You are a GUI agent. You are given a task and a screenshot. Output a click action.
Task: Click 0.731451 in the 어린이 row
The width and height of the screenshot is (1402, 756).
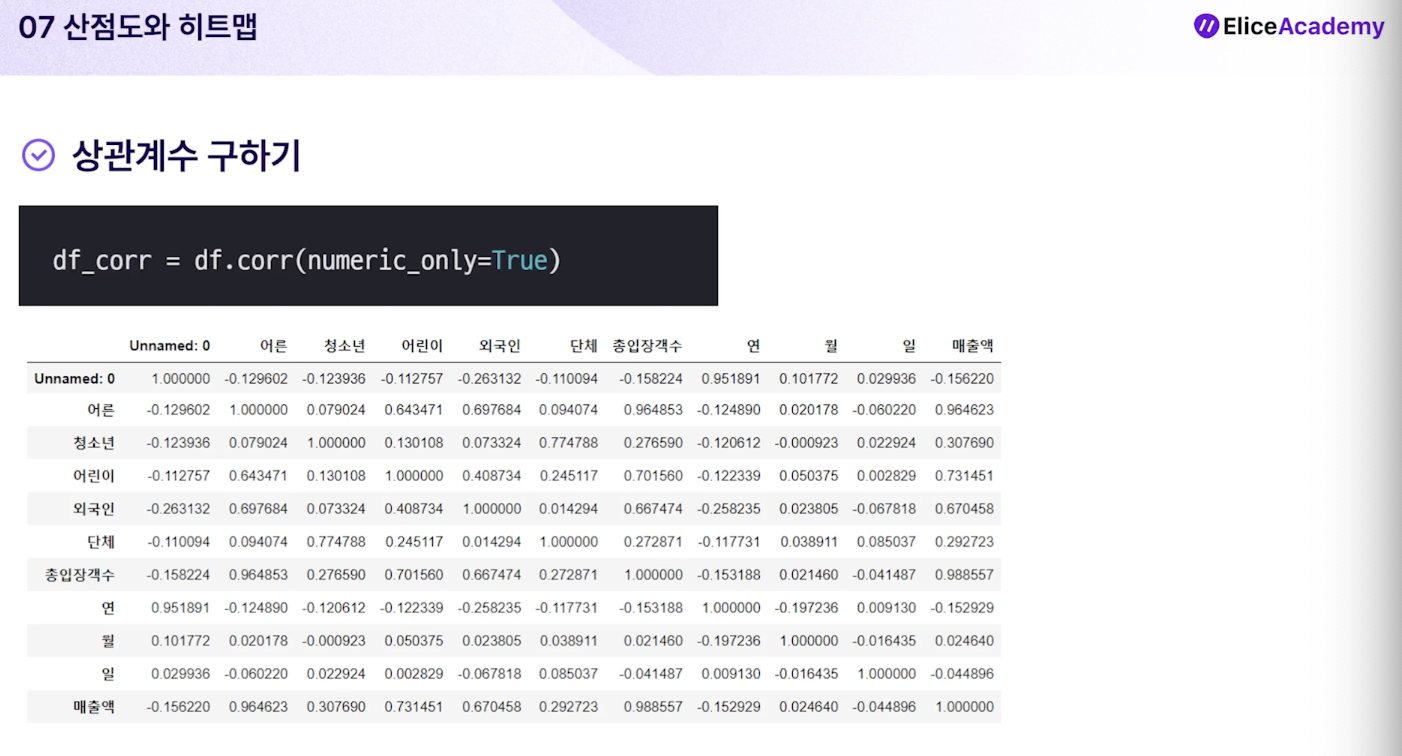coord(964,476)
